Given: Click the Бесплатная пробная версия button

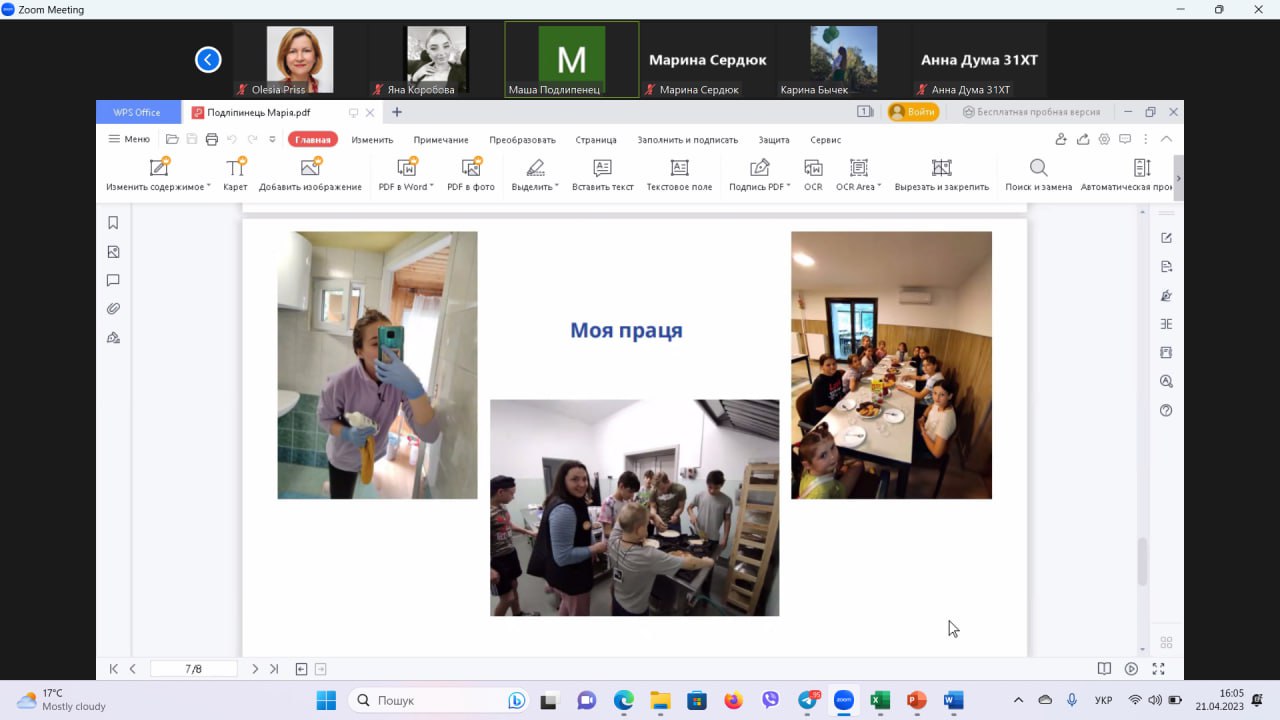Looking at the screenshot, I should pos(1031,112).
